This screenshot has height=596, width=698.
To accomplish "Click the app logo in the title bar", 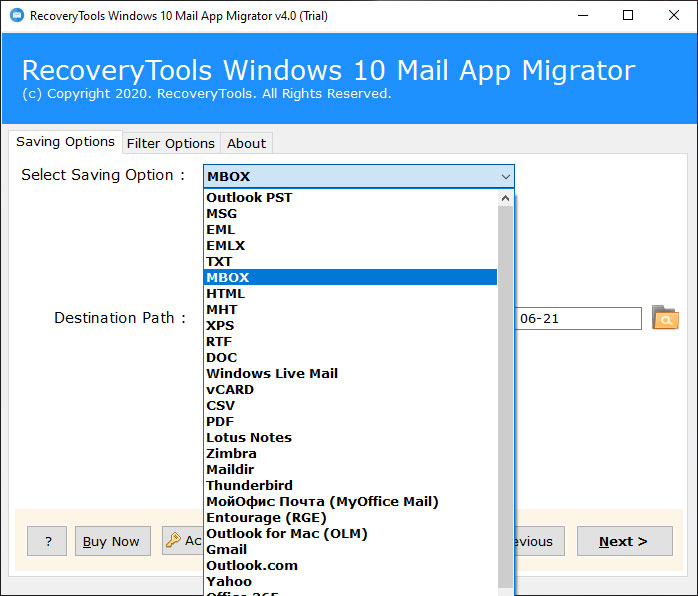I will pos(16,16).
